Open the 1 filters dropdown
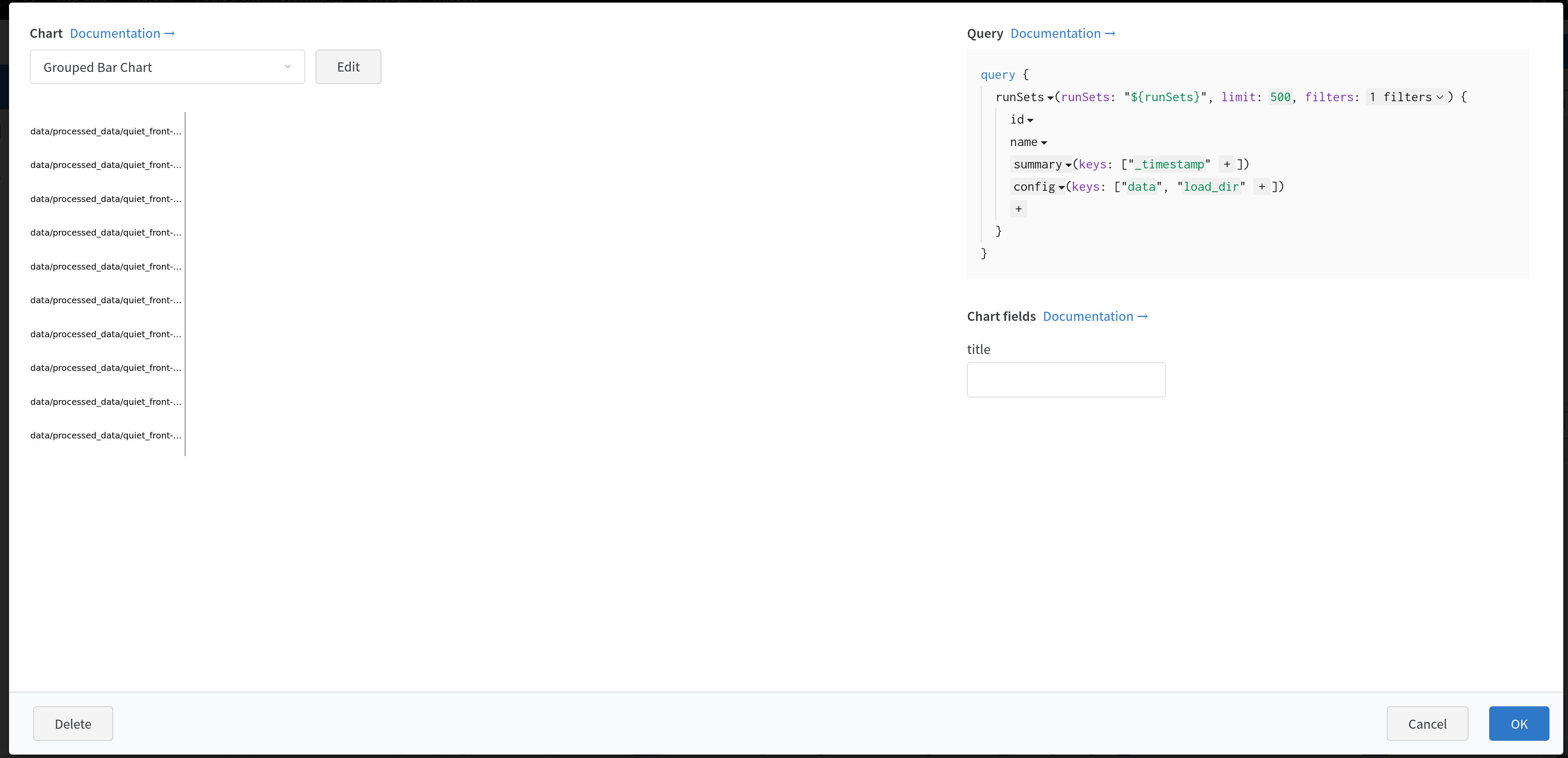 (1406, 97)
